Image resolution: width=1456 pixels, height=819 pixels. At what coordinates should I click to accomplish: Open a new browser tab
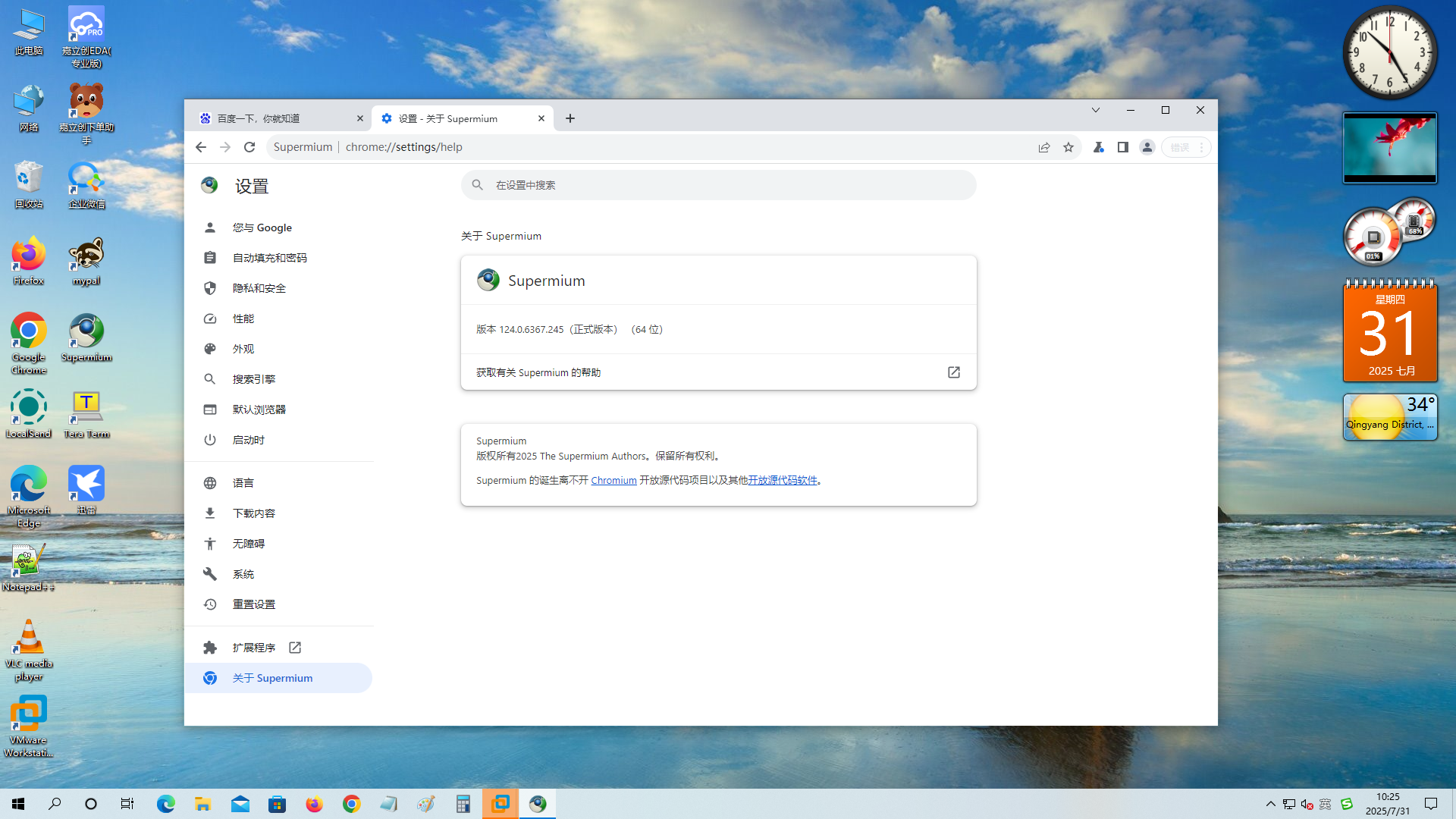[x=570, y=118]
